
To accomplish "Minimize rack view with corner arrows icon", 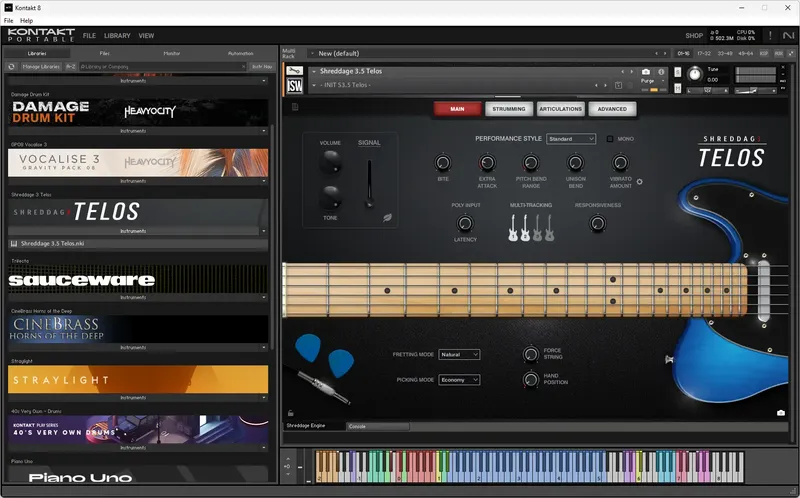I will [x=791, y=53].
